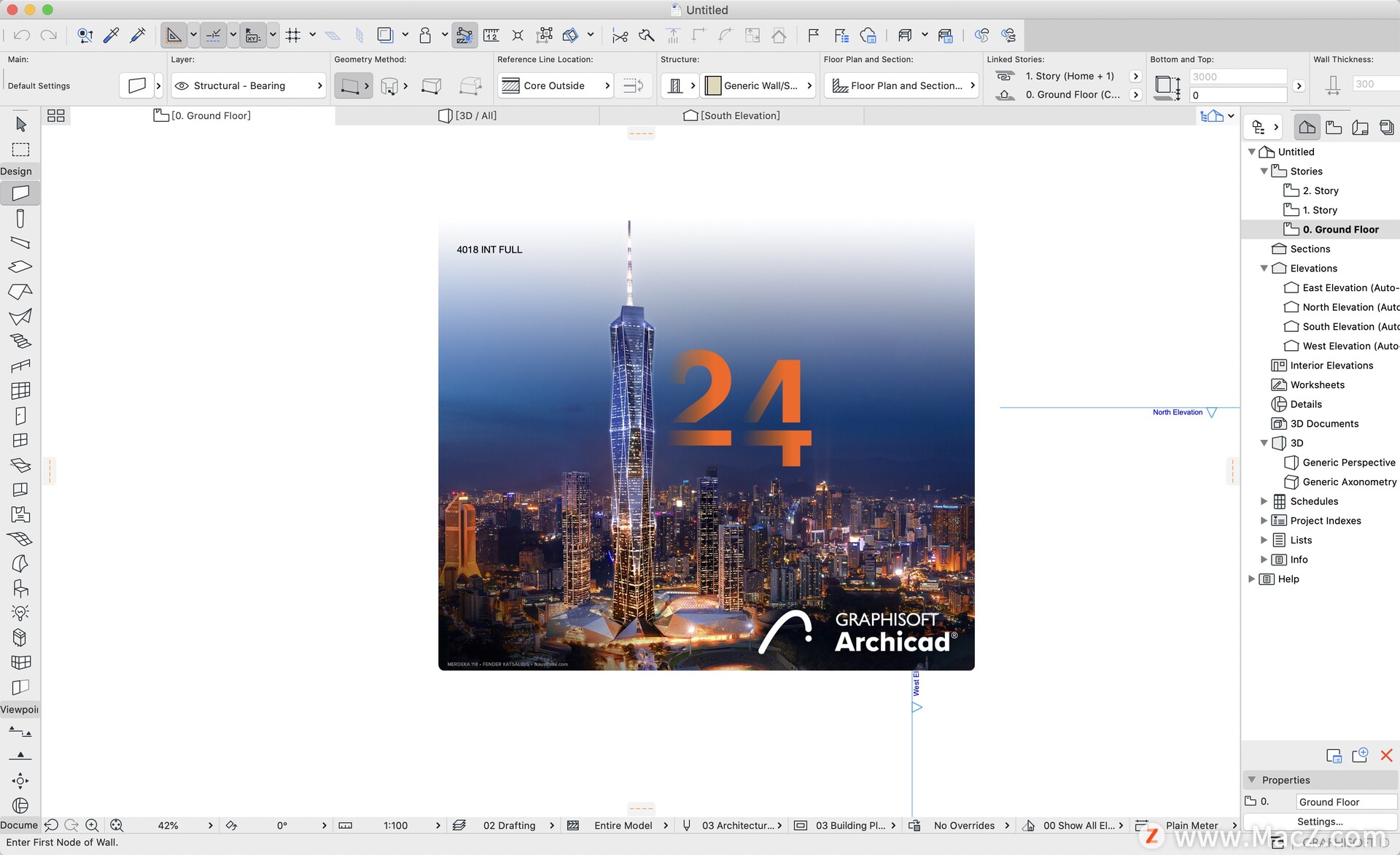
Task: Click the Ground Floor name field in Properties
Action: [1346, 802]
